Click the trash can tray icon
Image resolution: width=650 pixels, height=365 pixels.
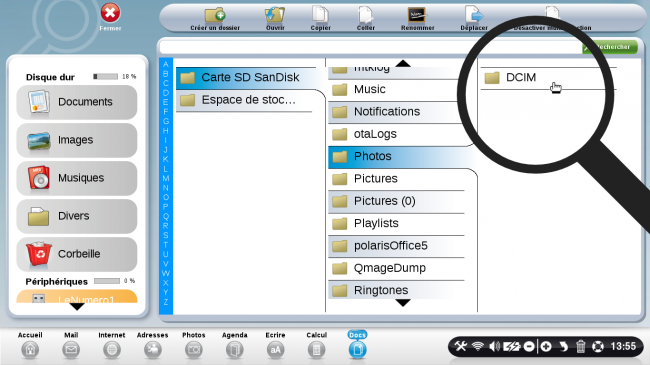[x=581, y=346]
